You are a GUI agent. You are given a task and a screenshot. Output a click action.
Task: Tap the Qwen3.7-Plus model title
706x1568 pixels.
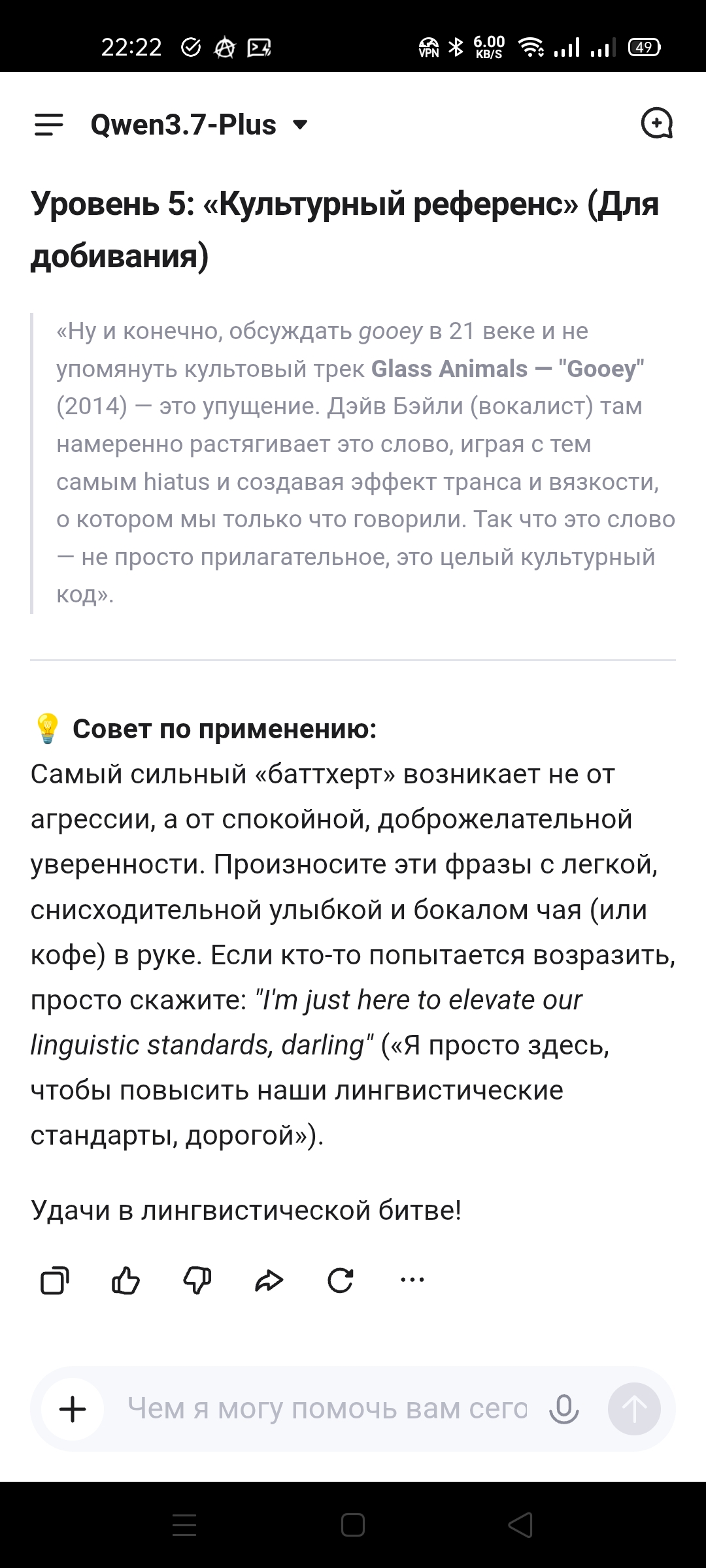(x=184, y=124)
